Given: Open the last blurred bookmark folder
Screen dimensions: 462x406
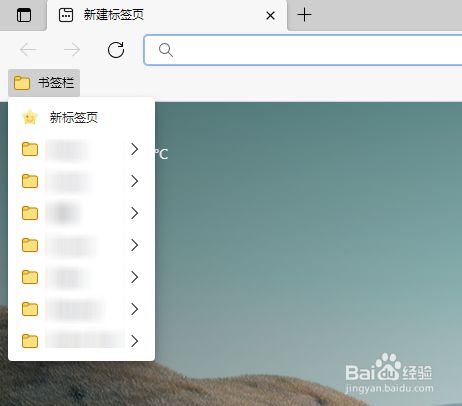Looking at the screenshot, I should point(81,341).
